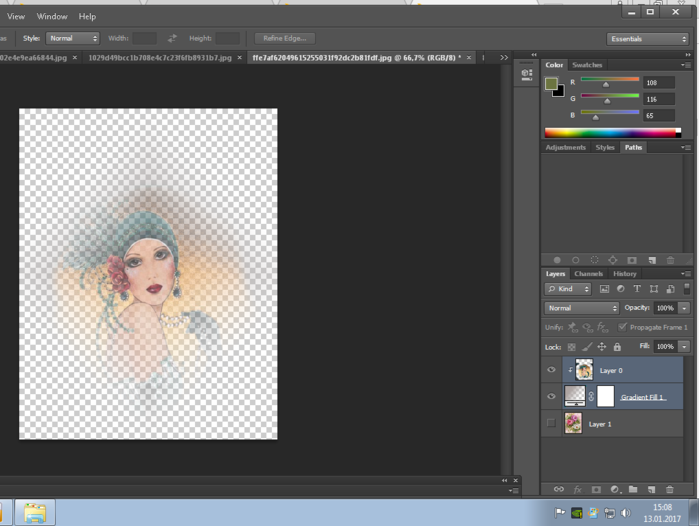Viewport: 699px width, 526px height.
Task: Toggle type layer filter icon
Action: tap(637, 289)
